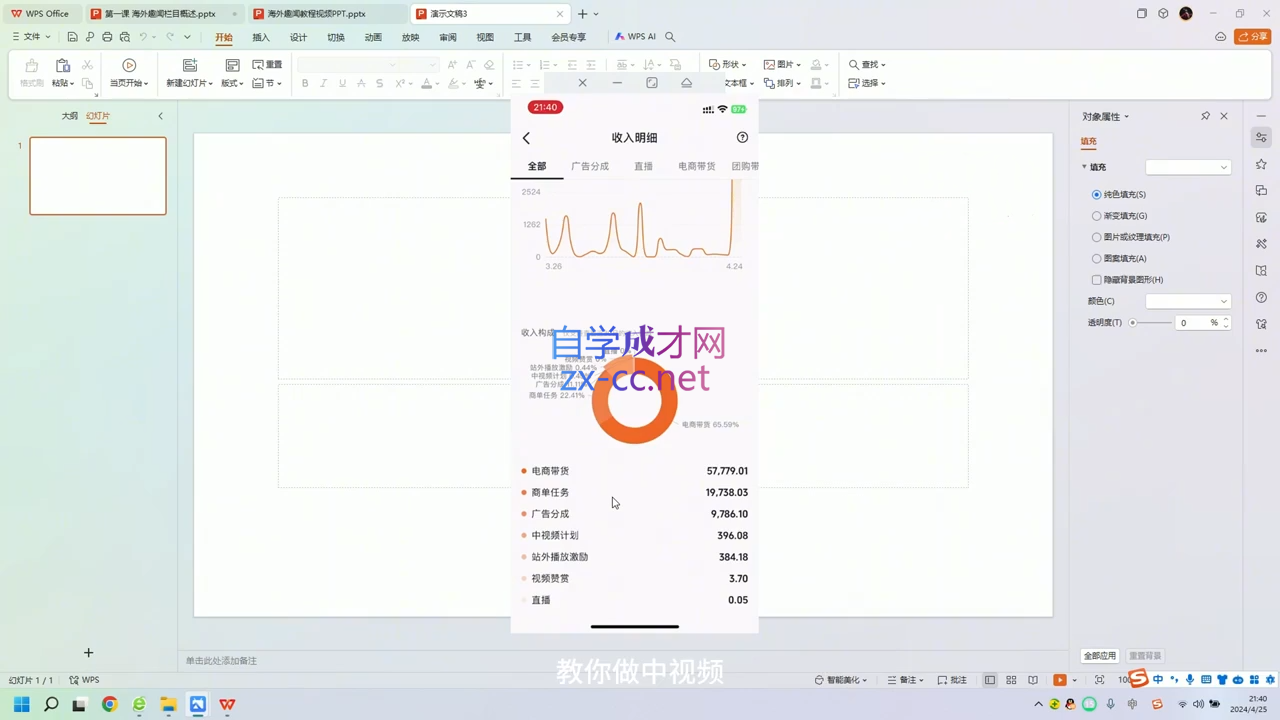Screen dimensions: 1280x720
Task: Switch to the 插入 ribbon tab
Action: [261, 37]
